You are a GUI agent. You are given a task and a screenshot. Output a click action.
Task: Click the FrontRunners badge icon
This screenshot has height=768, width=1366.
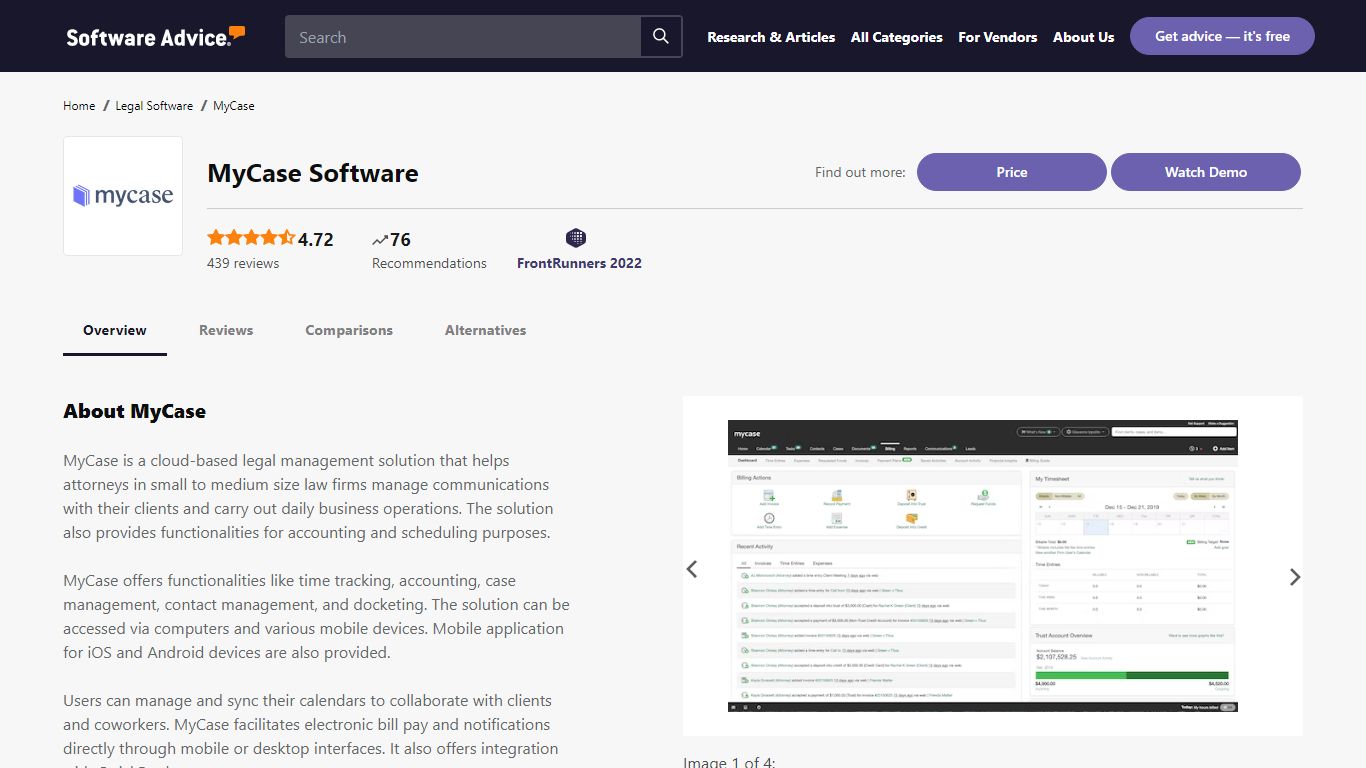coord(576,238)
